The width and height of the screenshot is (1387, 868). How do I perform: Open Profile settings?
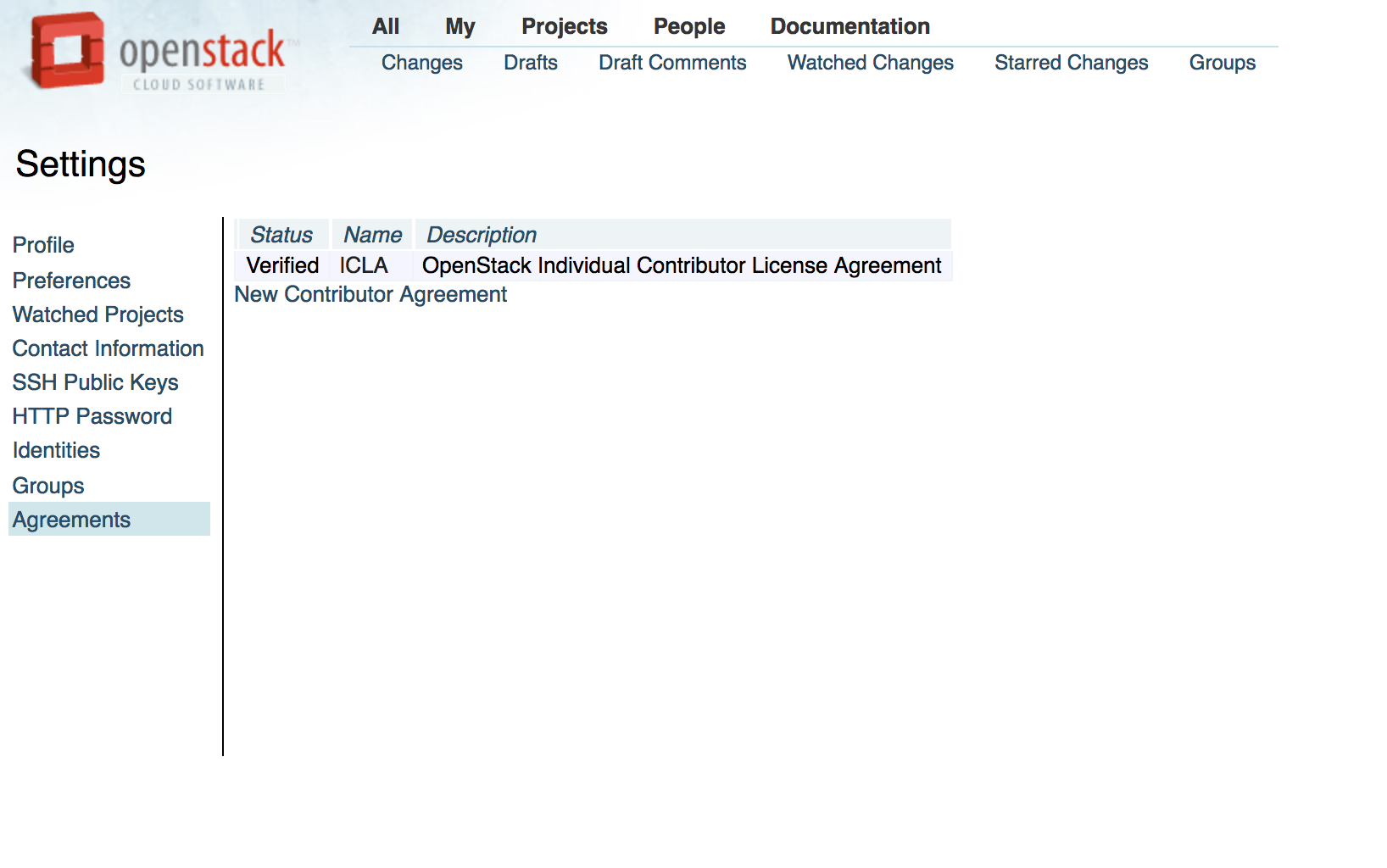click(43, 245)
